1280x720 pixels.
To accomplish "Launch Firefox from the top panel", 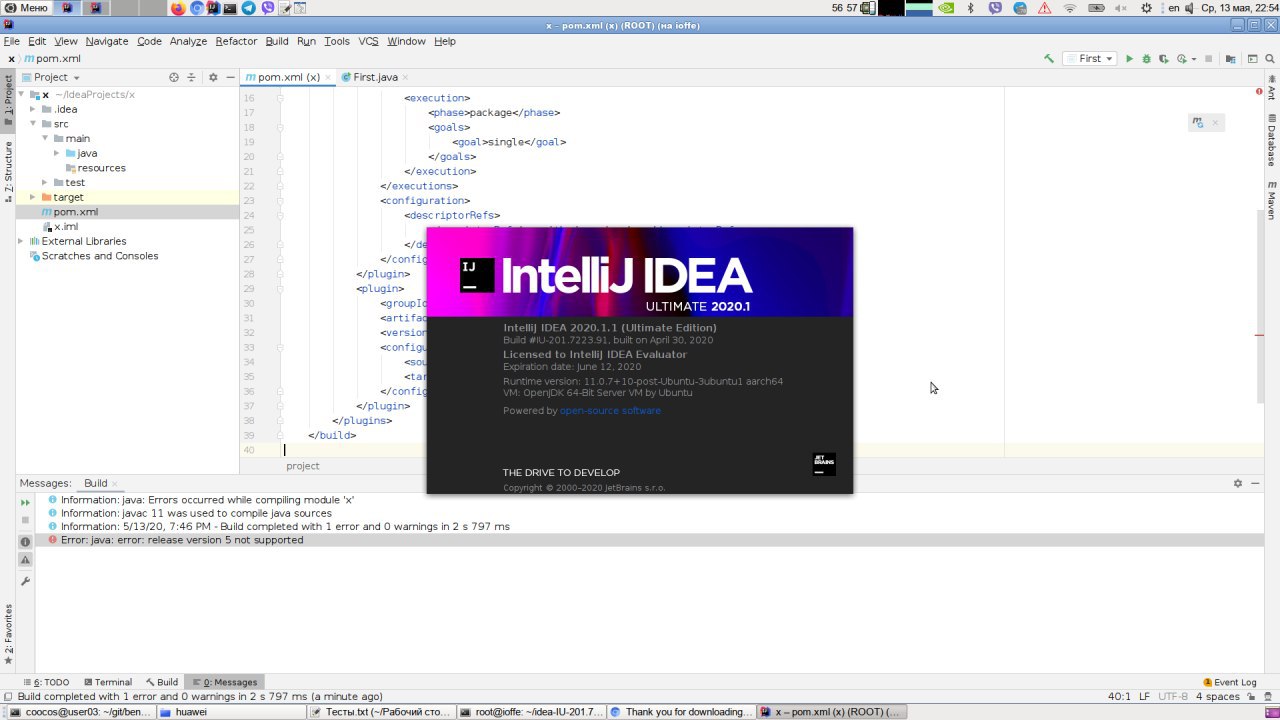I will click(178, 8).
